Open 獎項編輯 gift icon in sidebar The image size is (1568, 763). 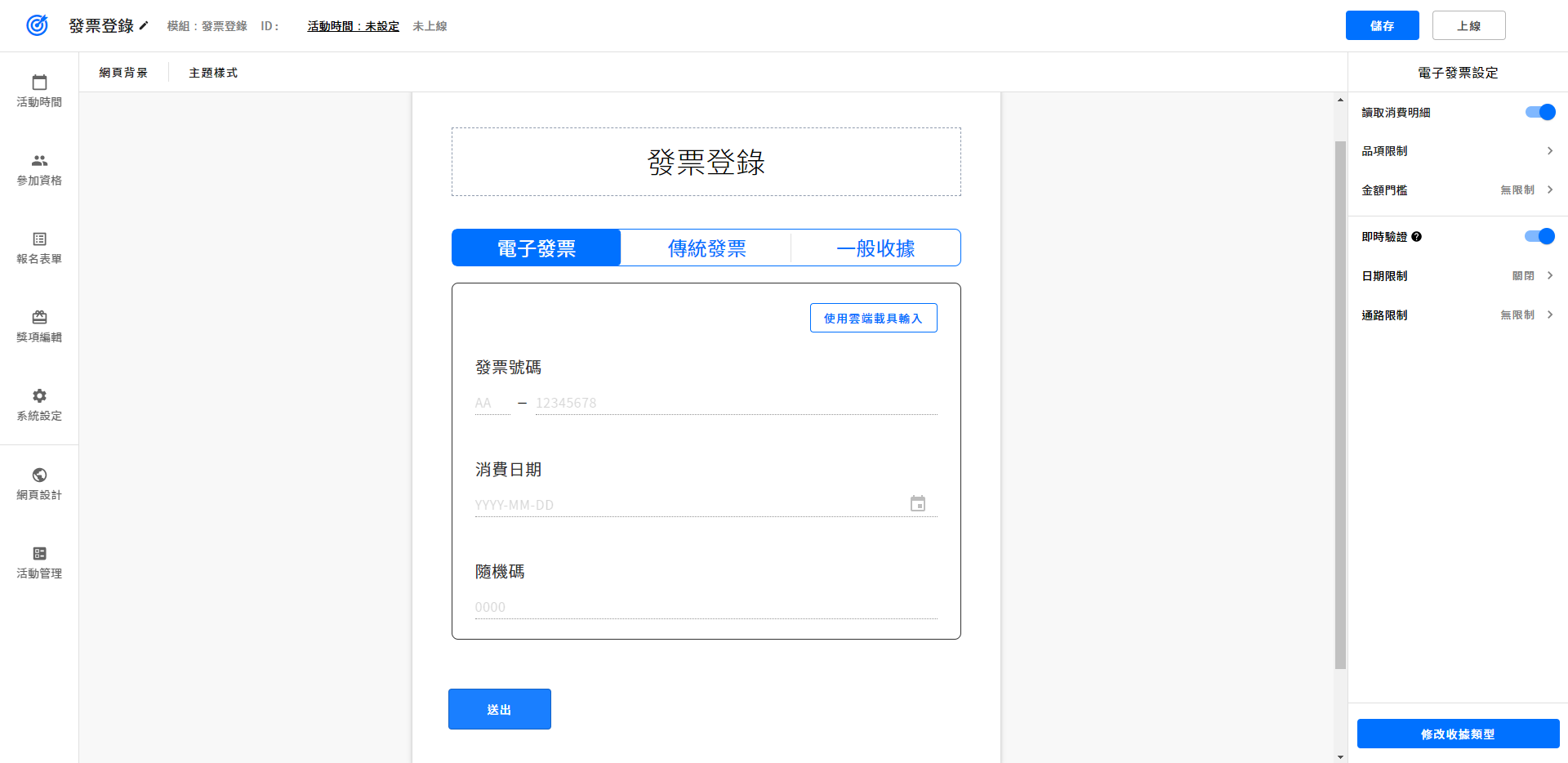39,318
